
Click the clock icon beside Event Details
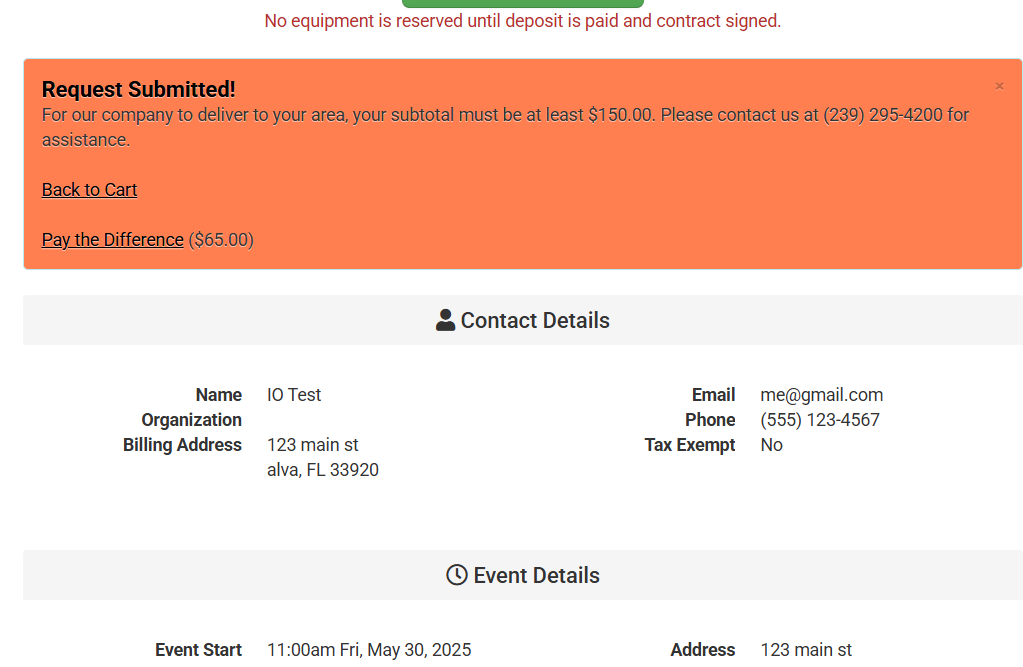[457, 575]
